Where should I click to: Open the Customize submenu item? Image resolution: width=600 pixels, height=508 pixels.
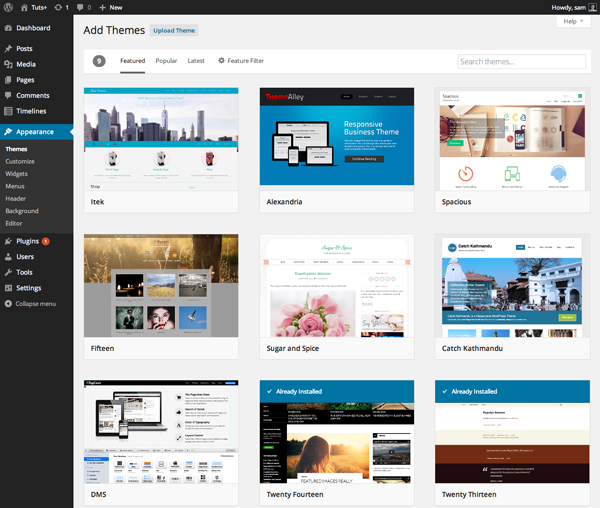tap(20, 161)
